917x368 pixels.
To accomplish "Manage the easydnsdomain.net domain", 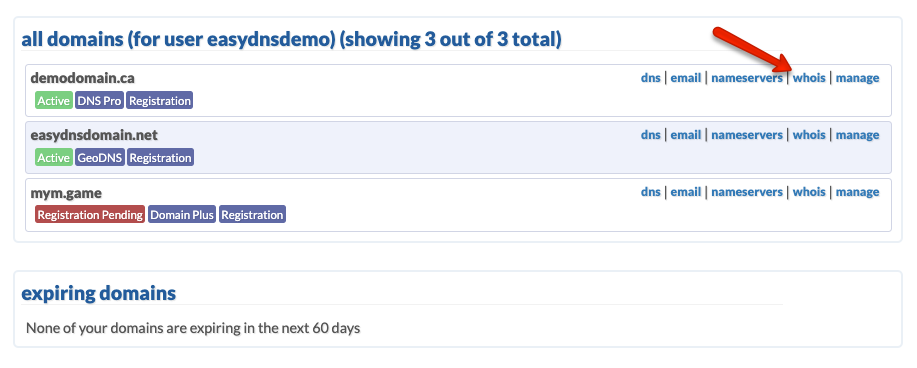I will [x=857, y=135].
